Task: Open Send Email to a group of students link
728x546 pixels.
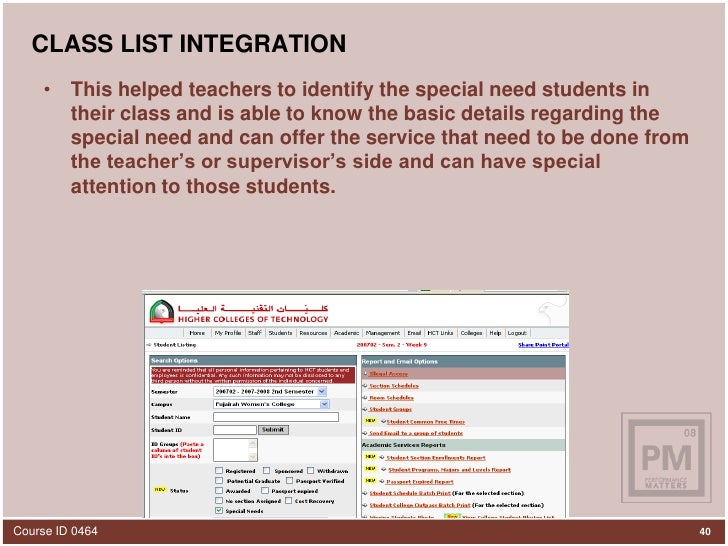Action: 416,433
